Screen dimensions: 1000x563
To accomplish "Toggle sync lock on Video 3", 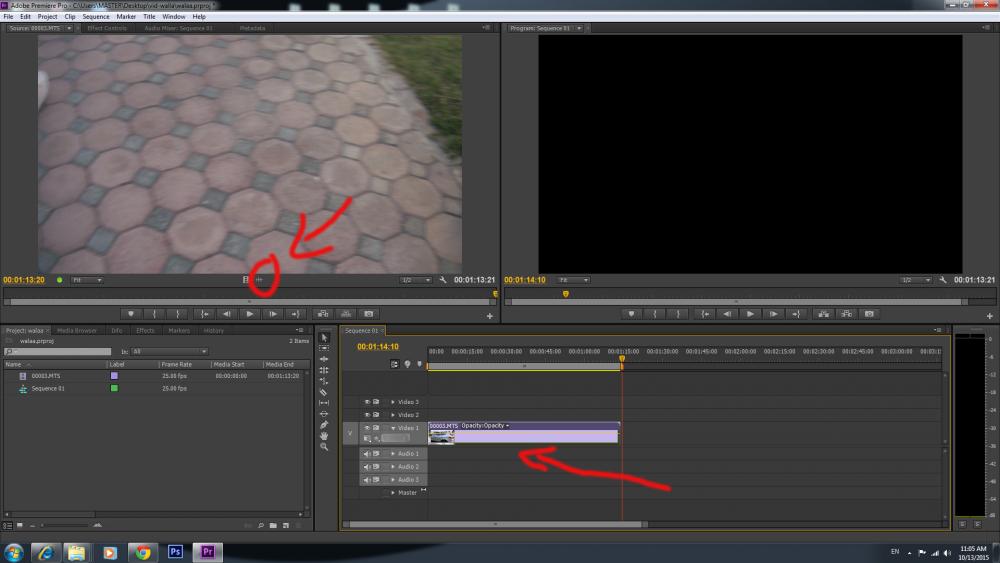I will pos(376,402).
